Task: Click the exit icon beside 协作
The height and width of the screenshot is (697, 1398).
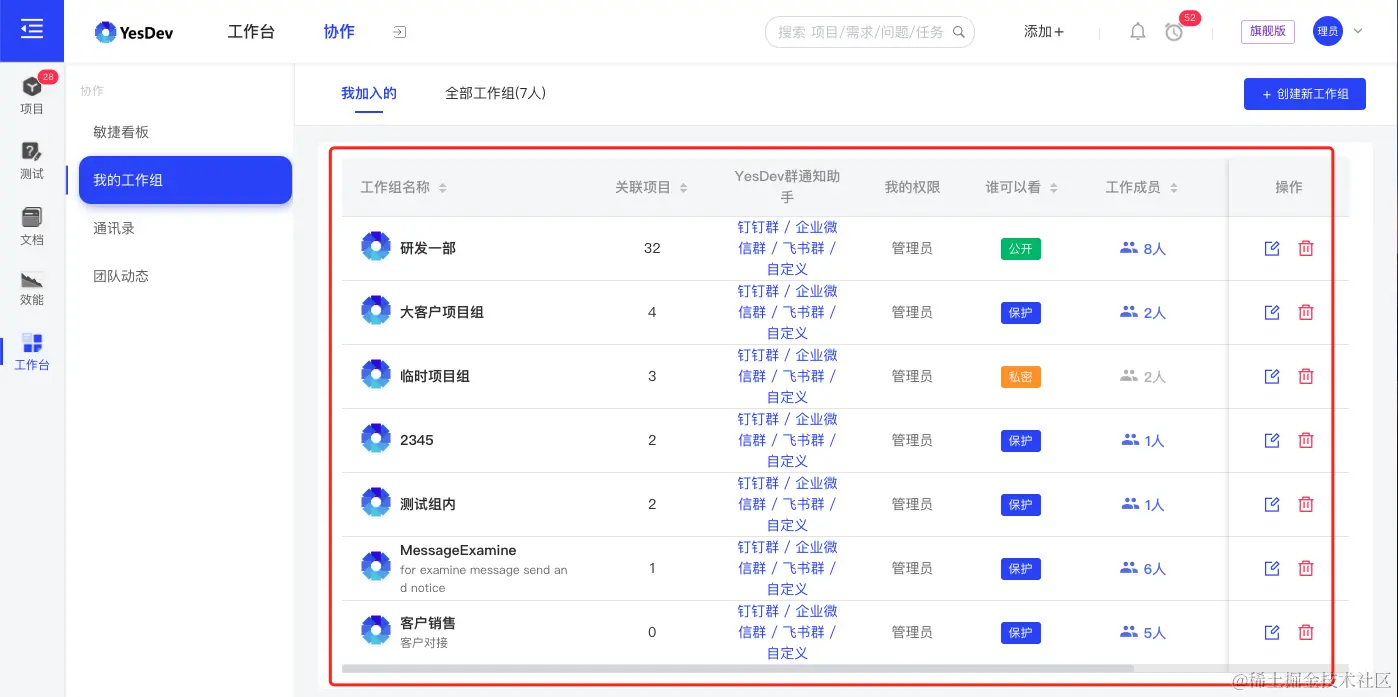Action: click(x=399, y=32)
